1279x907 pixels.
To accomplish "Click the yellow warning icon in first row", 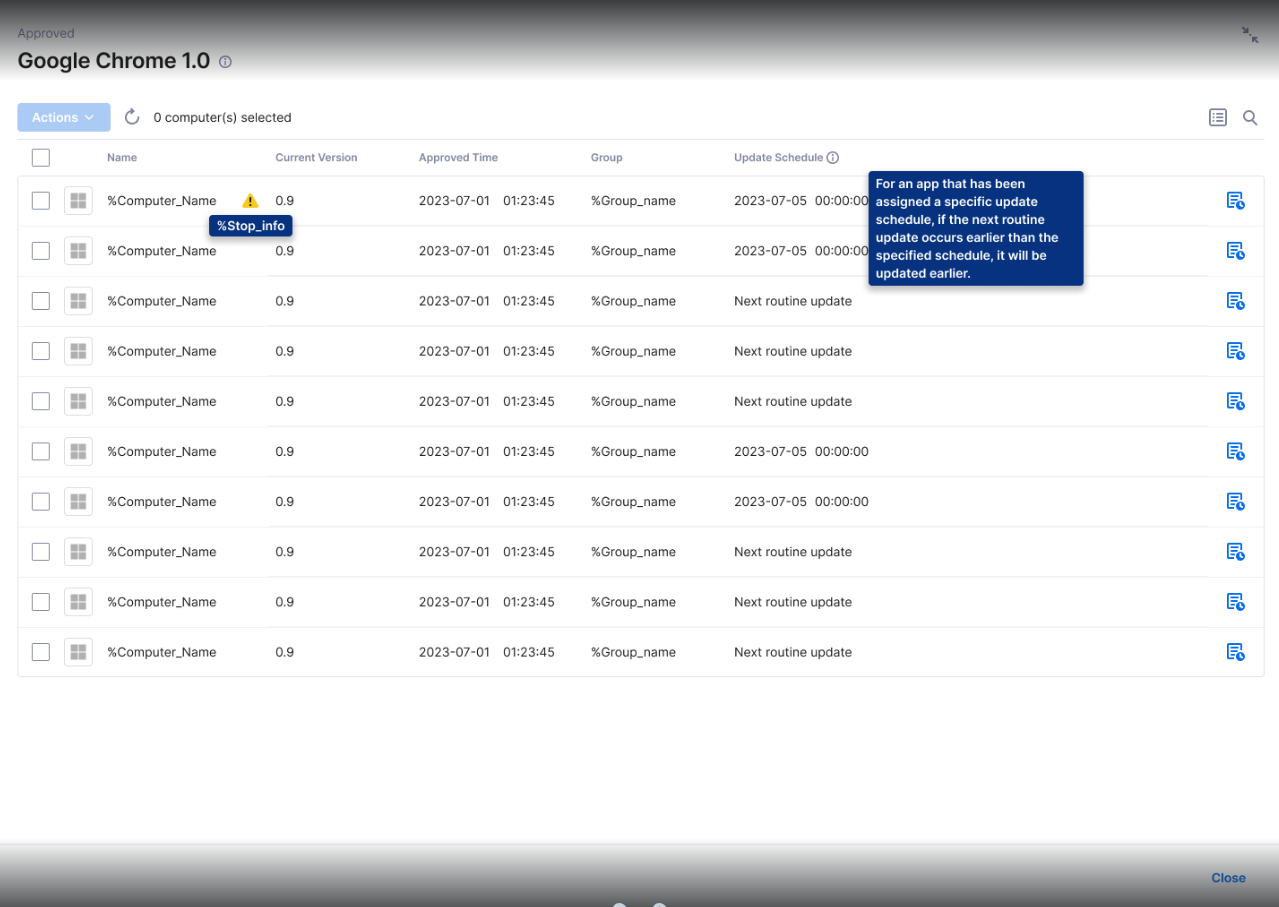I will (x=250, y=201).
